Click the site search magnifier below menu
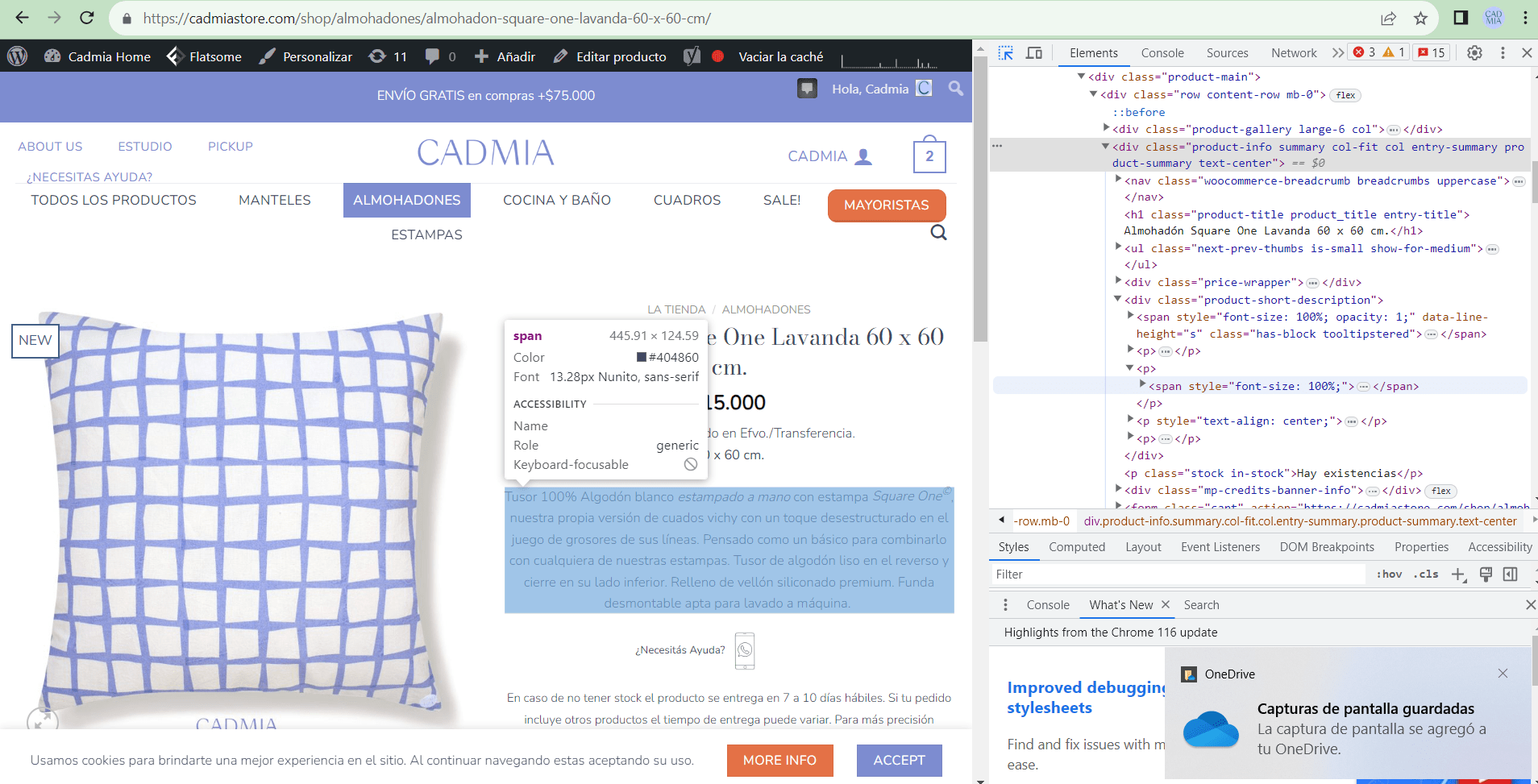The height and width of the screenshot is (784, 1538). click(938, 233)
